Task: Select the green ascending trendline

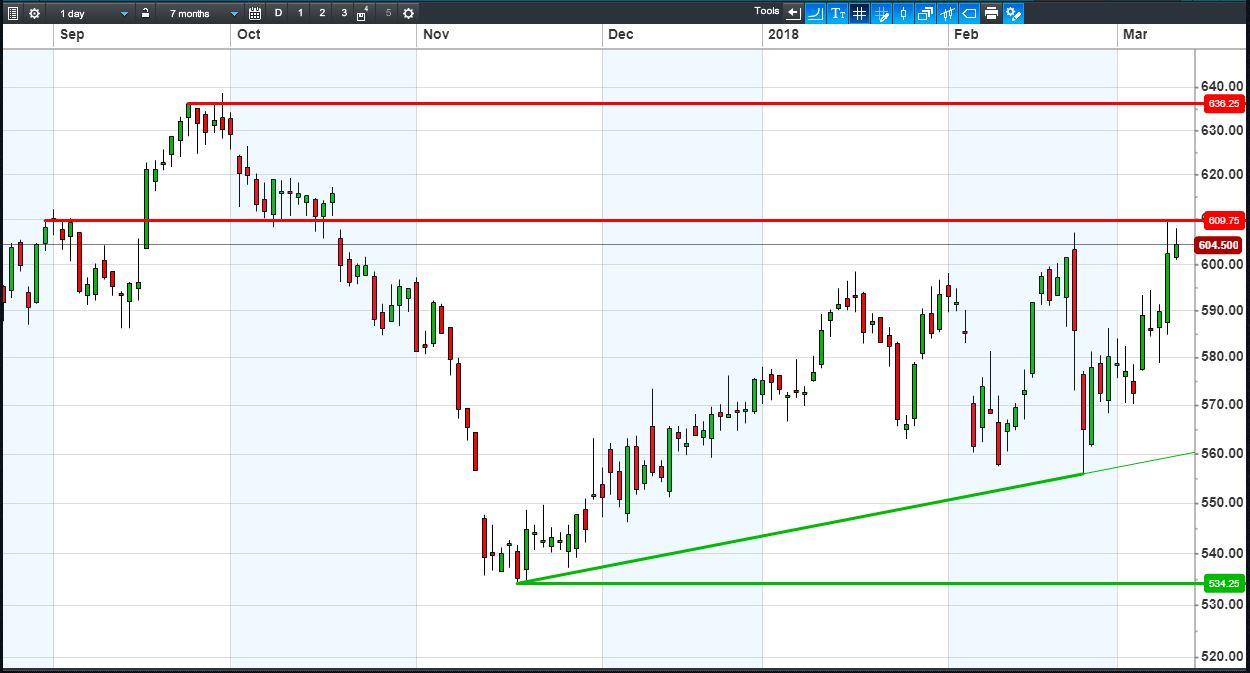Action: [x=800, y=528]
